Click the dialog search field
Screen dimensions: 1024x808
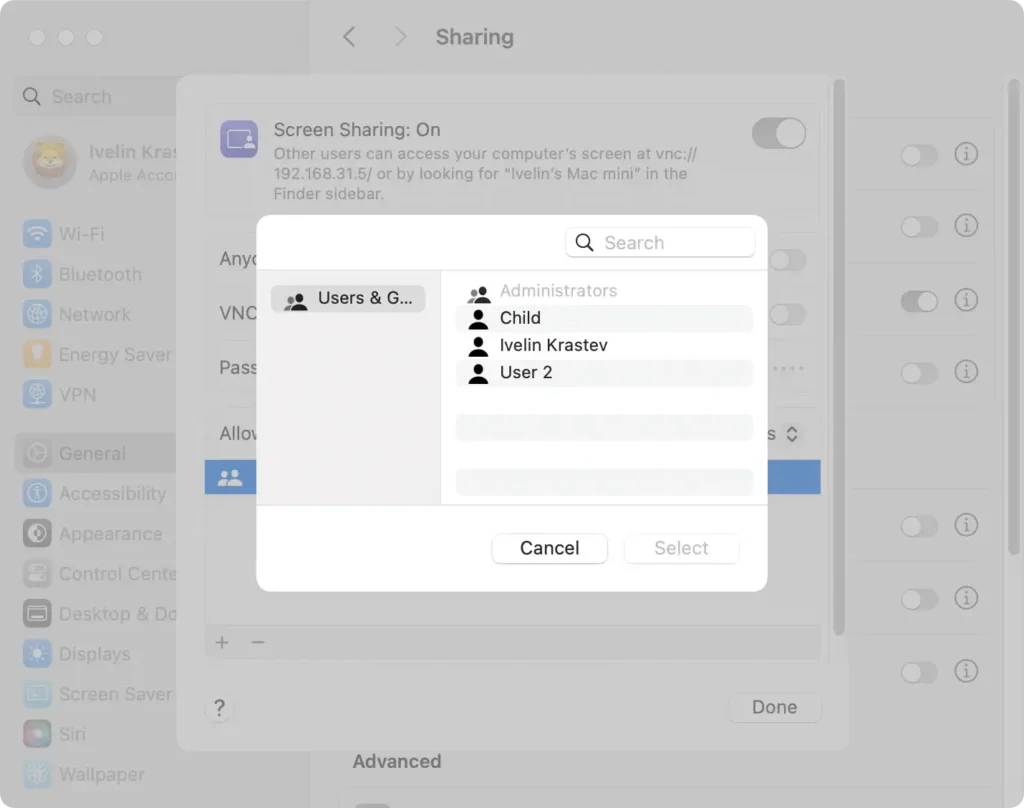(x=660, y=242)
